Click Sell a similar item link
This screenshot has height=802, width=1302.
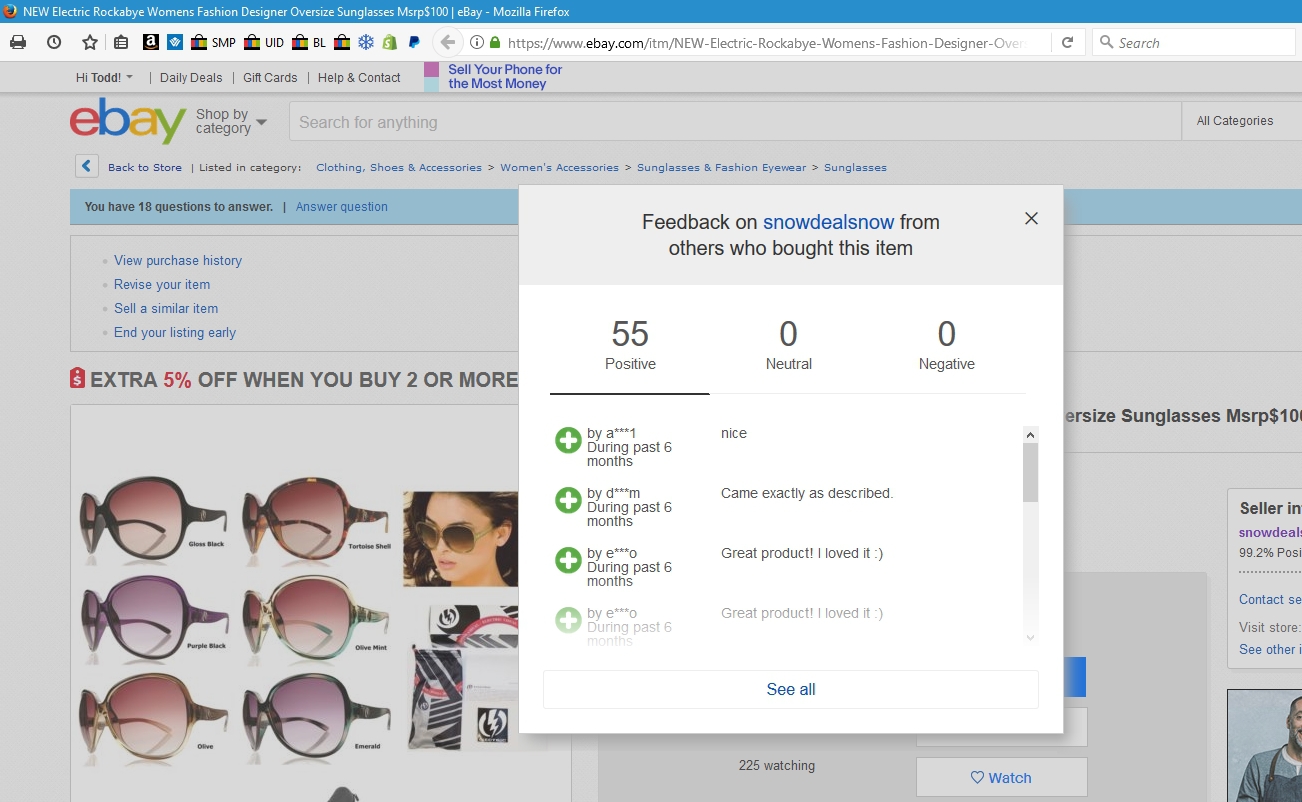click(166, 308)
